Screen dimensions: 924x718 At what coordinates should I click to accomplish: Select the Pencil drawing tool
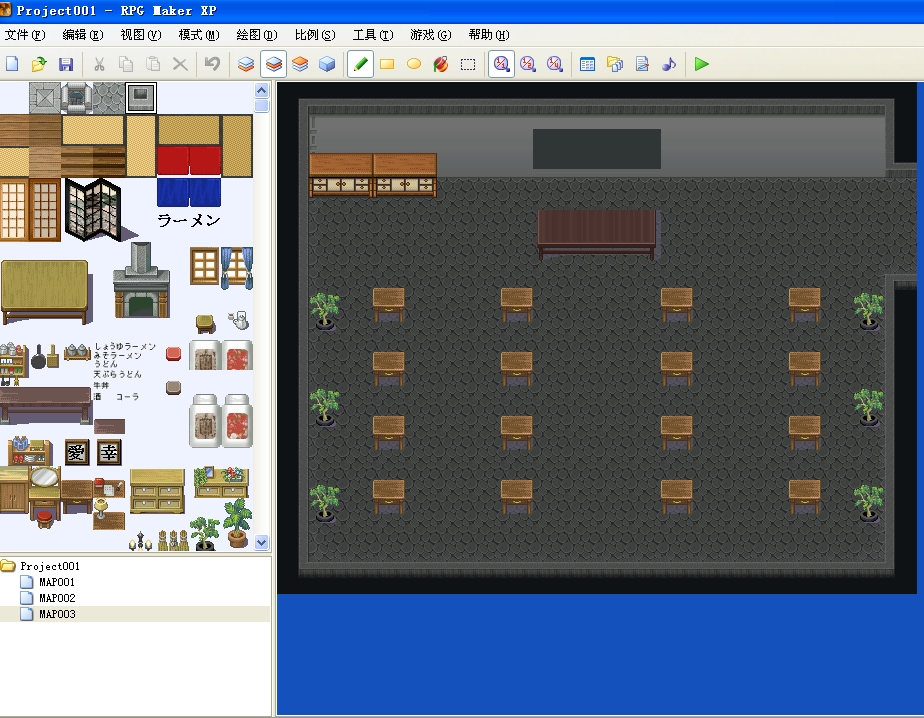point(361,64)
